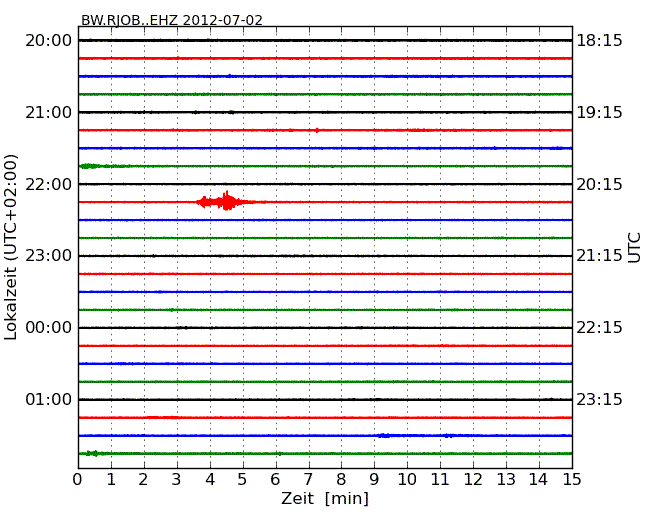
Task: Click x-axis tick label 4
Action: (210, 479)
